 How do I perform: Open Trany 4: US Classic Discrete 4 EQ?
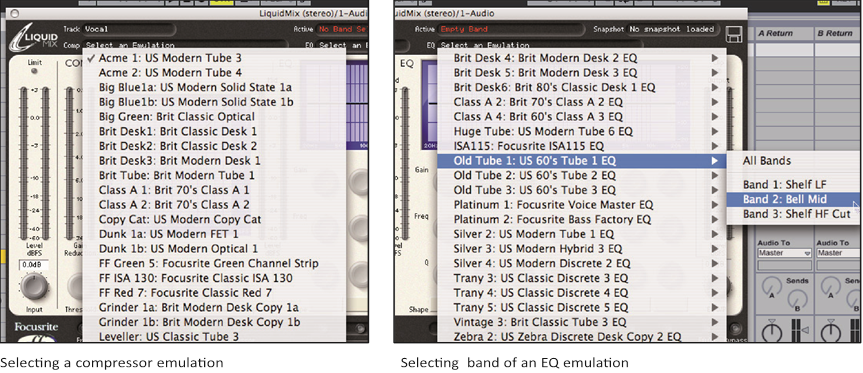[x=582, y=293]
